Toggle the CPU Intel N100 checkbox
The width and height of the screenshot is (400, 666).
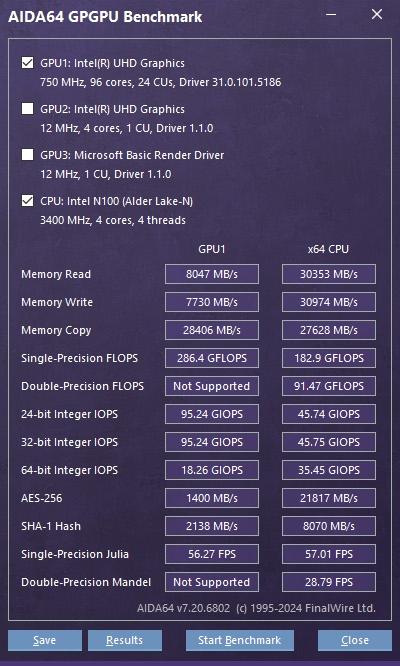coord(28,200)
